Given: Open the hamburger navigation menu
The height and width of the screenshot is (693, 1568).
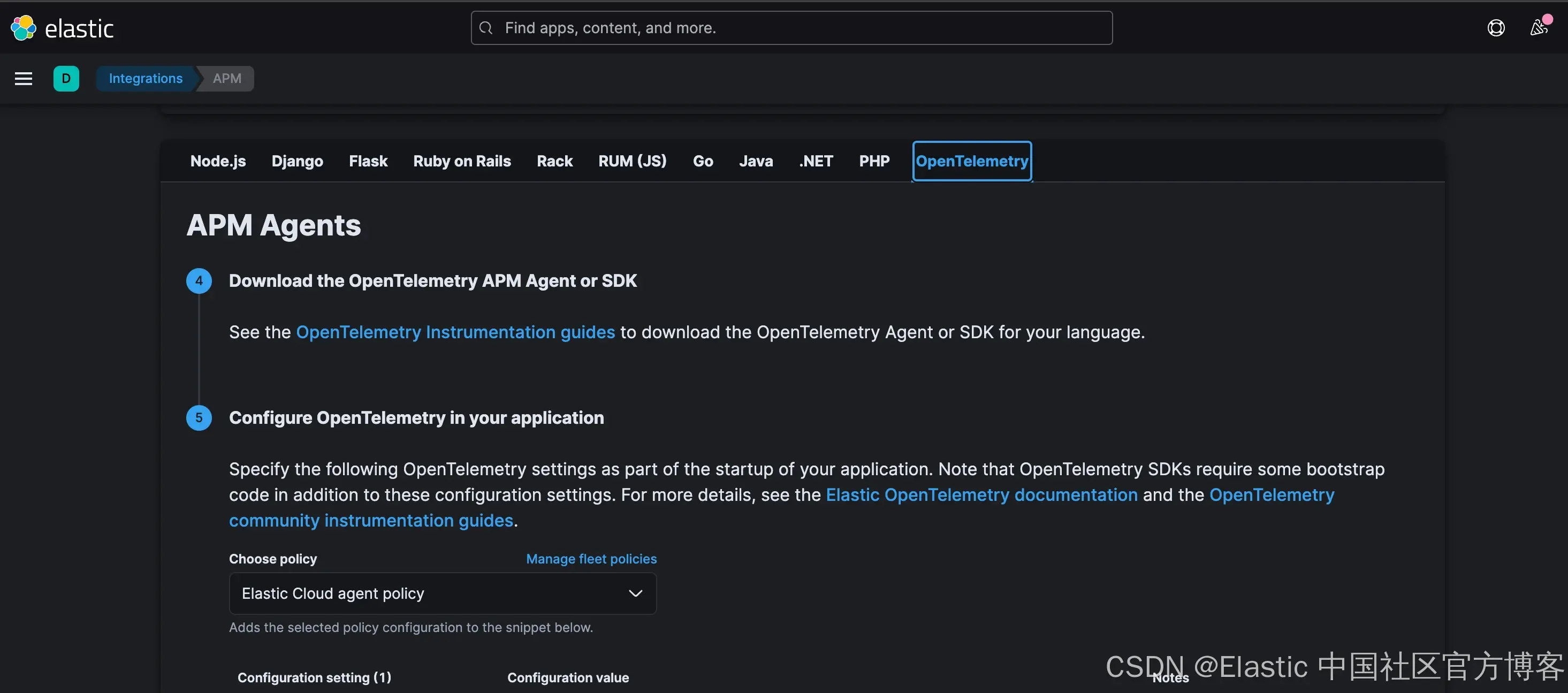Looking at the screenshot, I should [x=24, y=79].
